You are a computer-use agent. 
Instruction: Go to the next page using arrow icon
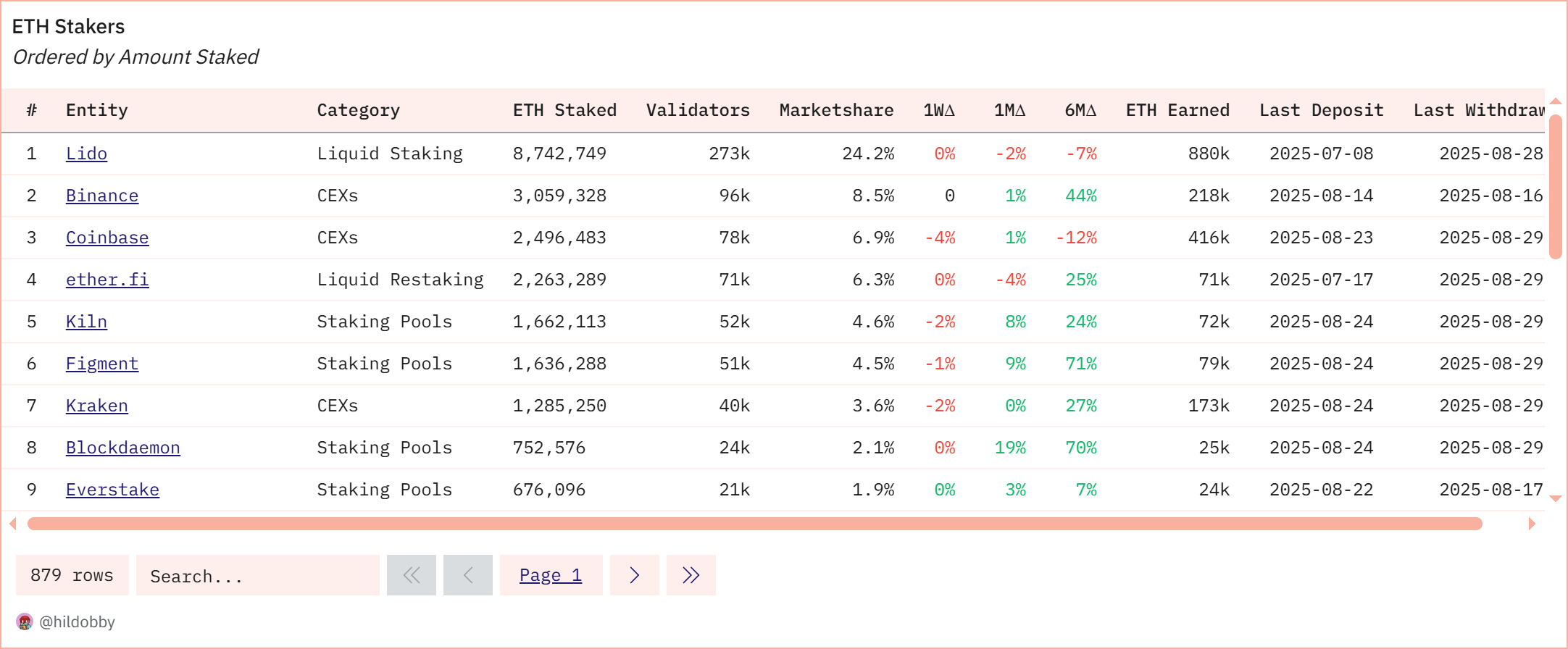(x=635, y=574)
